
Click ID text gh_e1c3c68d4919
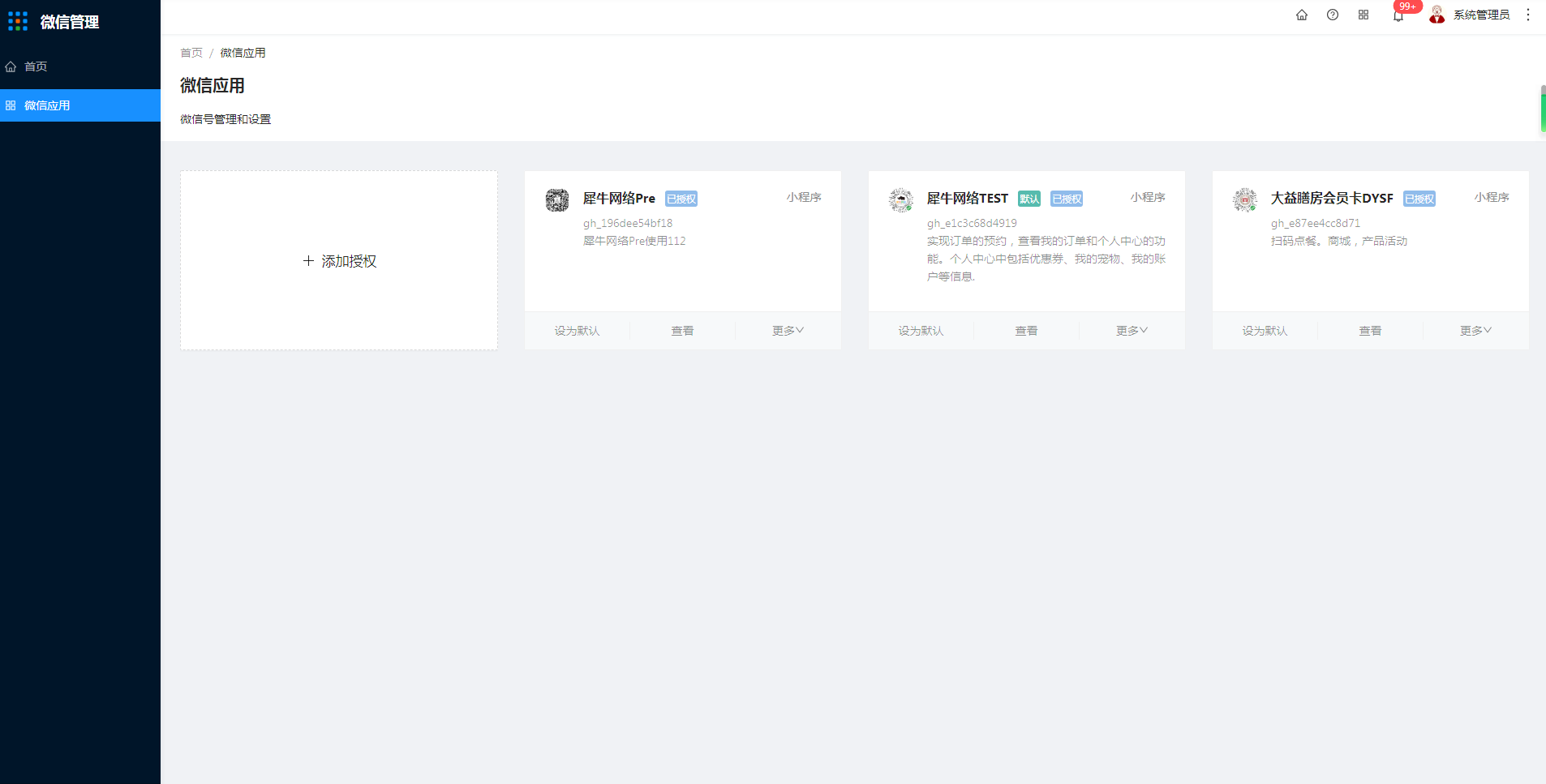pos(972,223)
